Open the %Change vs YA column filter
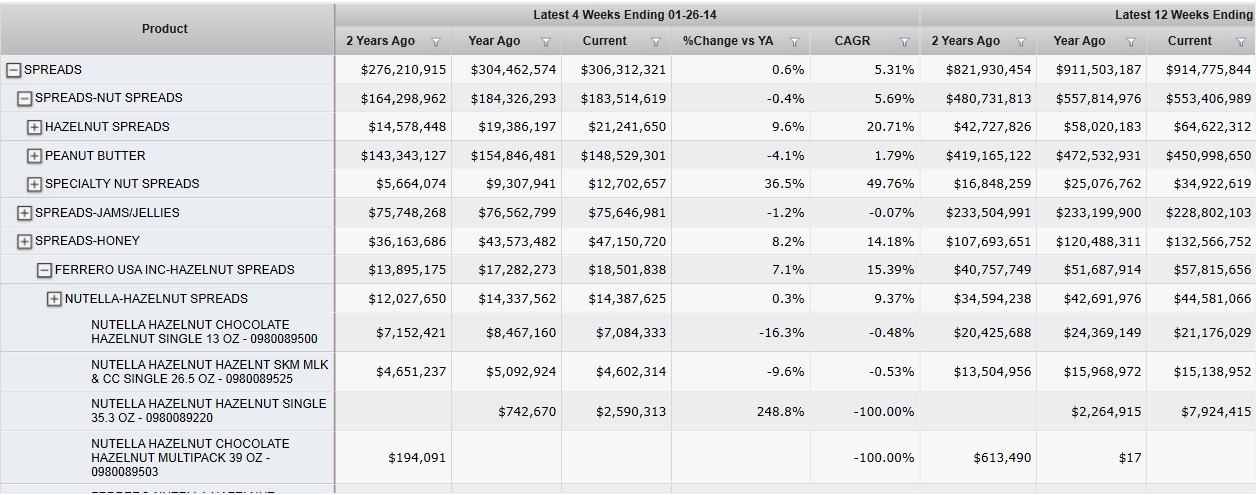1256x495 pixels. tap(794, 42)
